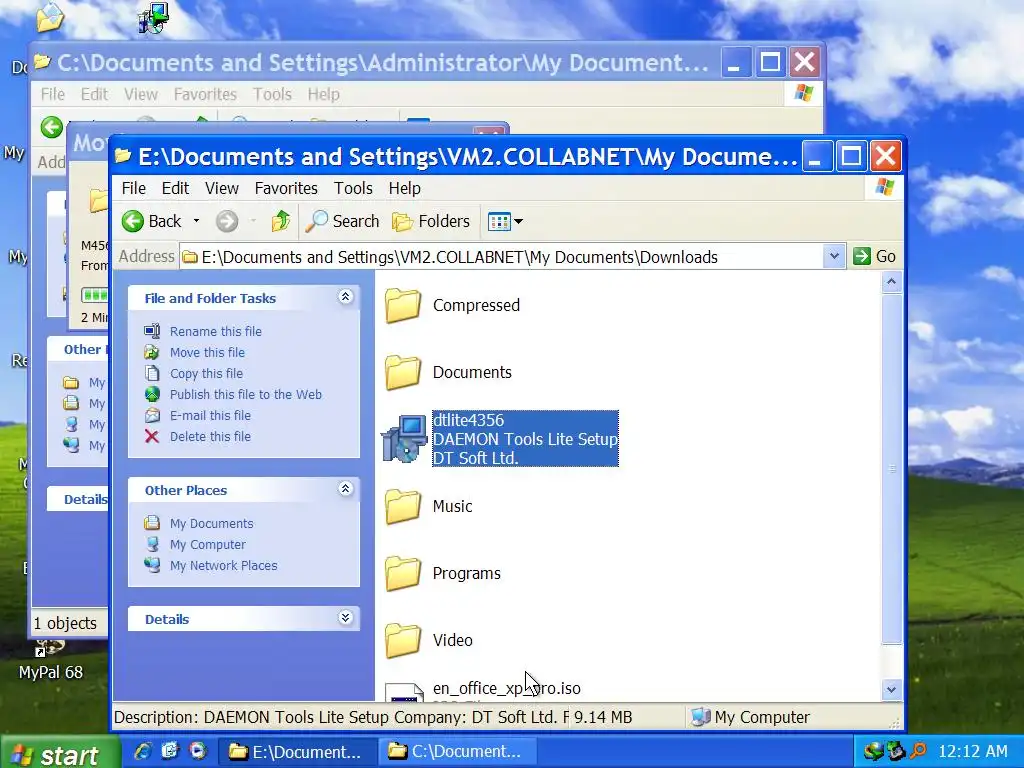Select the en_office_xp_pro.iso file

[506, 688]
